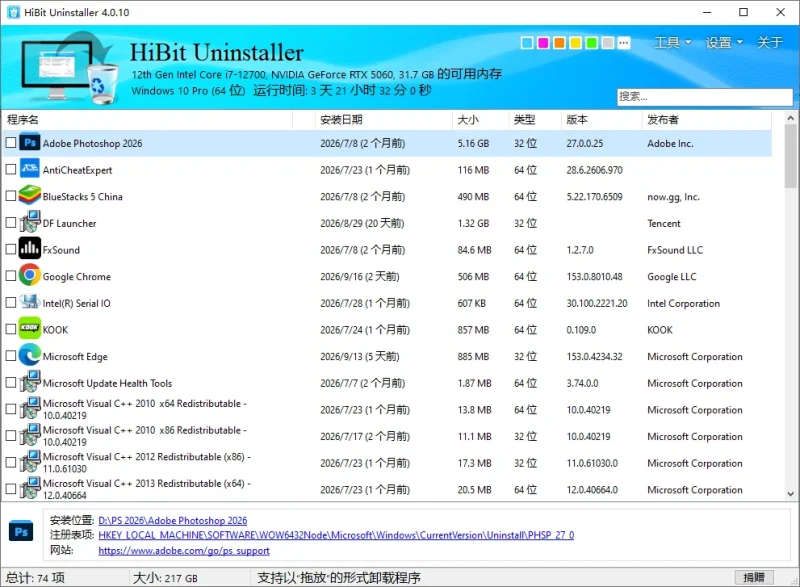Open the 工具 dropdown menu
Image resolution: width=800 pixels, height=587 pixels.
(672, 42)
